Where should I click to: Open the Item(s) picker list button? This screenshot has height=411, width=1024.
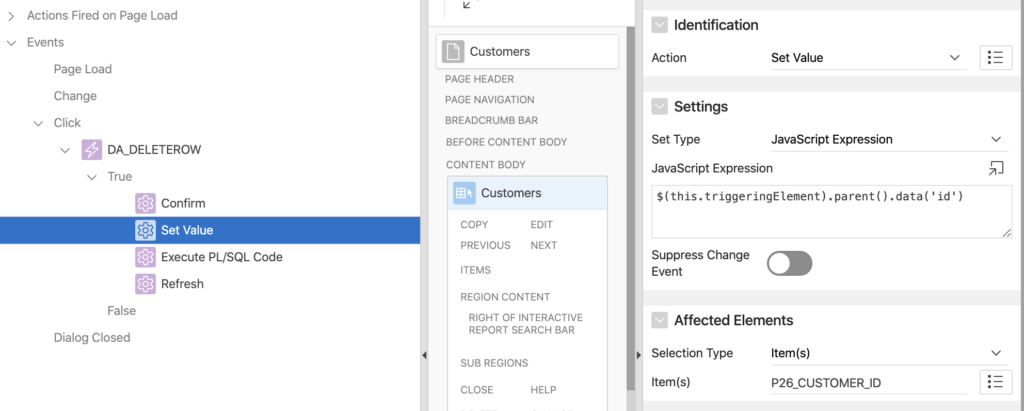point(996,382)
